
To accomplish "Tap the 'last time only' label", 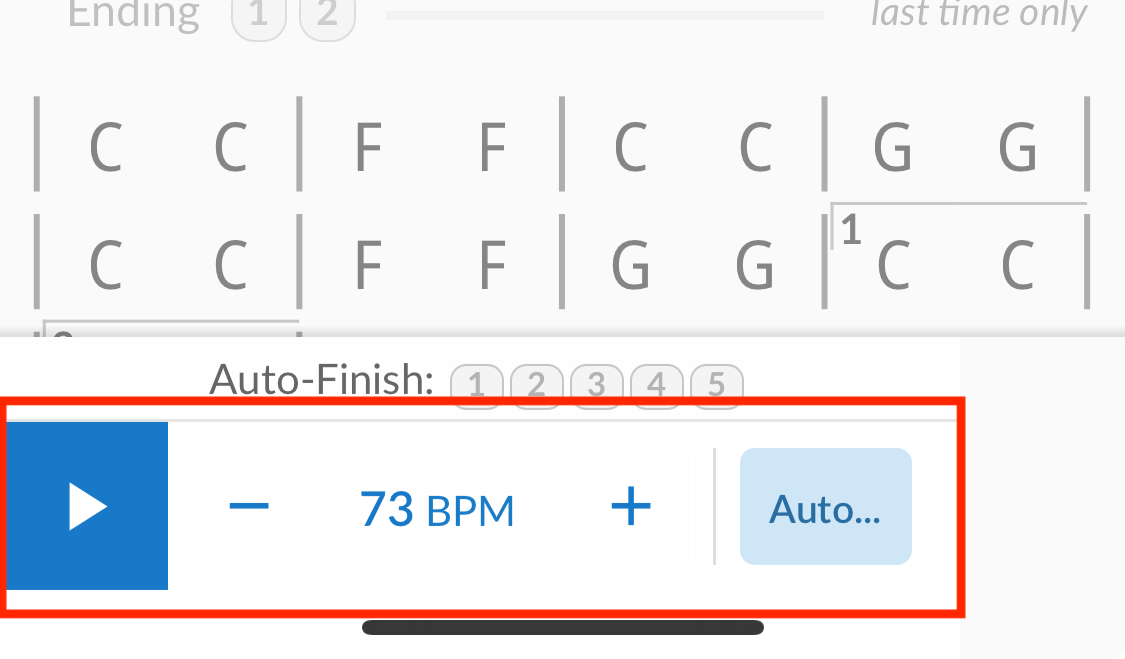I will pyautogui.click(x=979, y=14).
